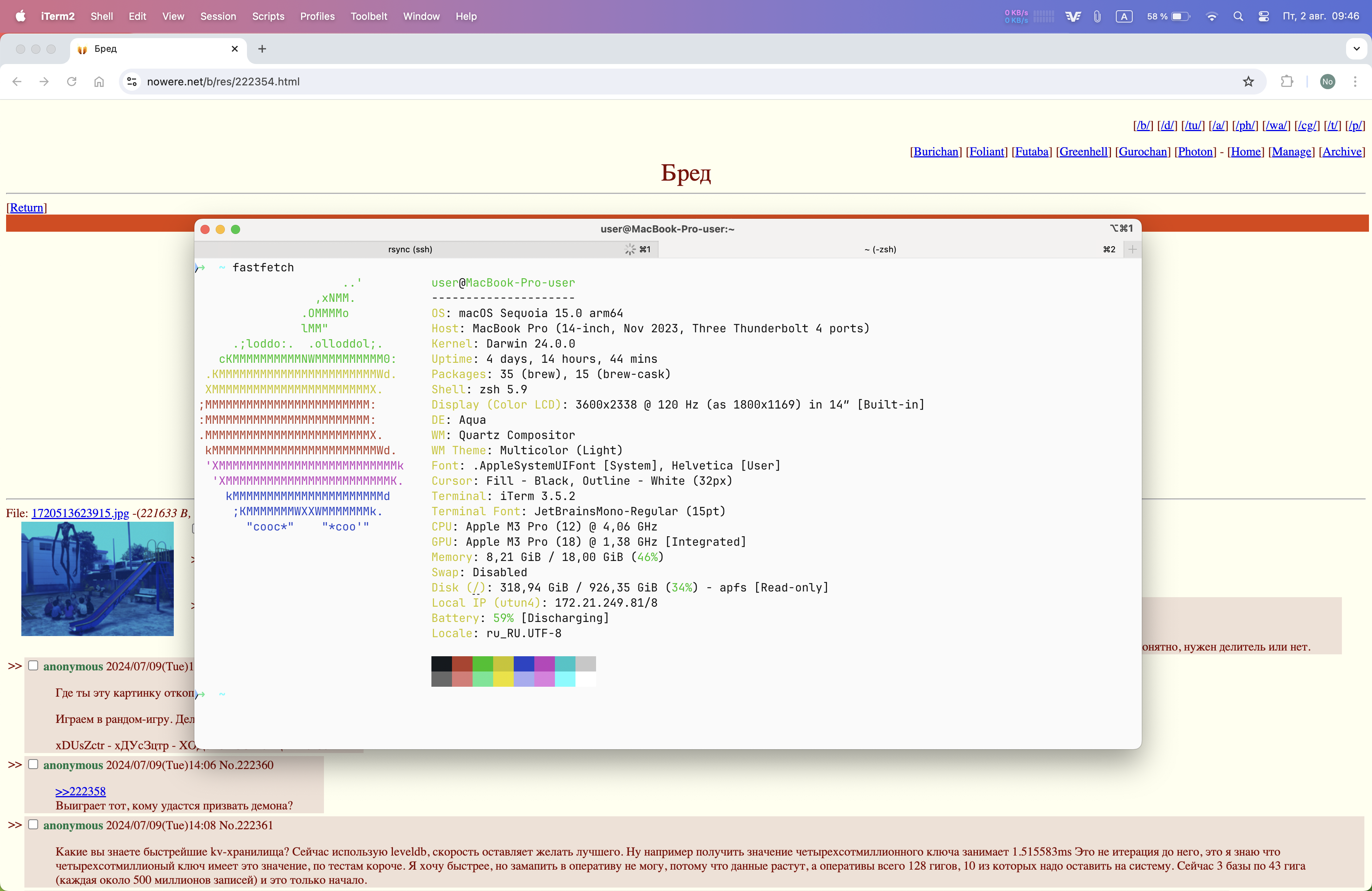Open the blue playground image thumbnail
The image size is (1372, 891).
[98, 579]
